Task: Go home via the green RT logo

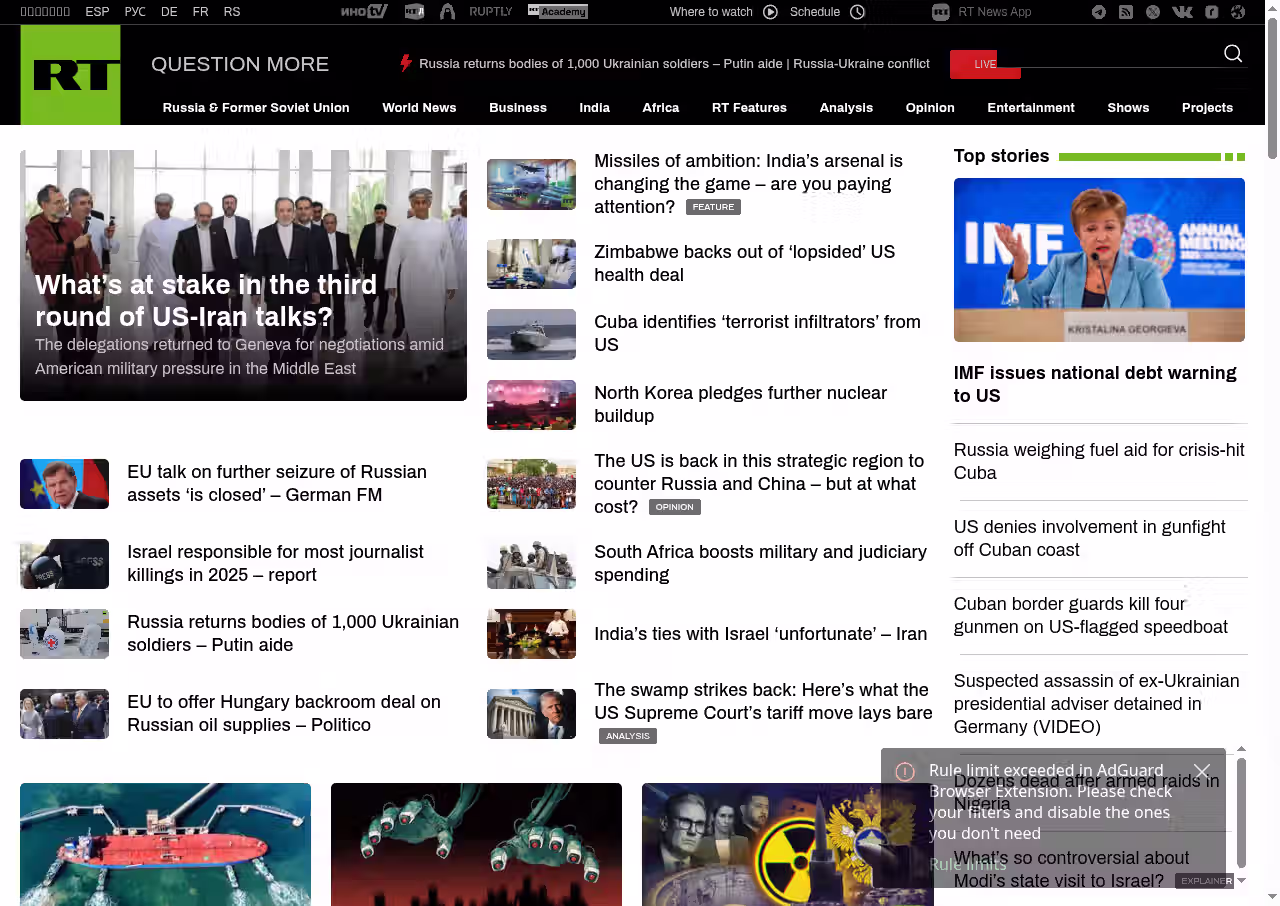Action: tap(70, 75)
